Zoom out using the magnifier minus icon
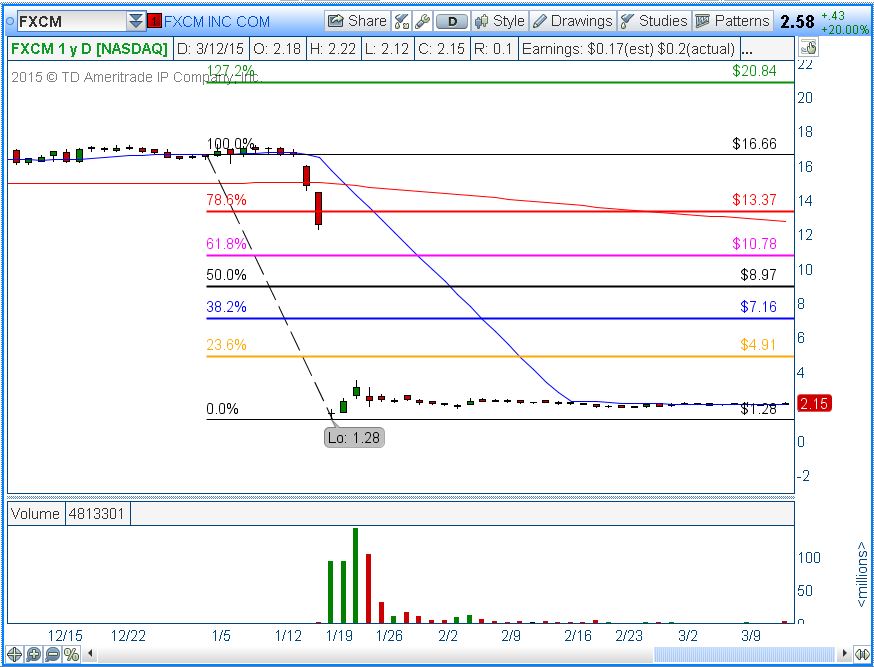Viewport: 874px width, 667px height. click(x=52, y=655)
